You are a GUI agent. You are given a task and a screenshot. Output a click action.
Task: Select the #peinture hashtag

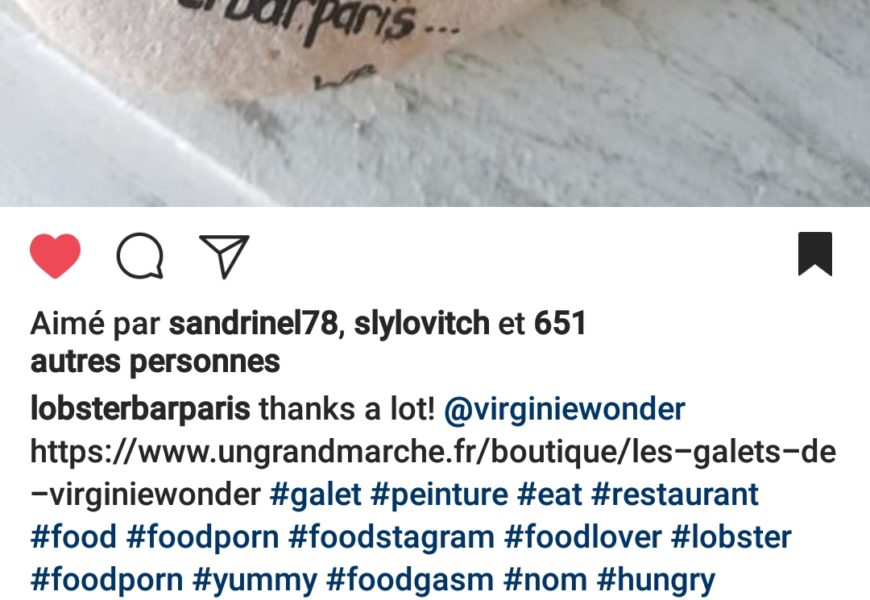click(x=439, y=494)
